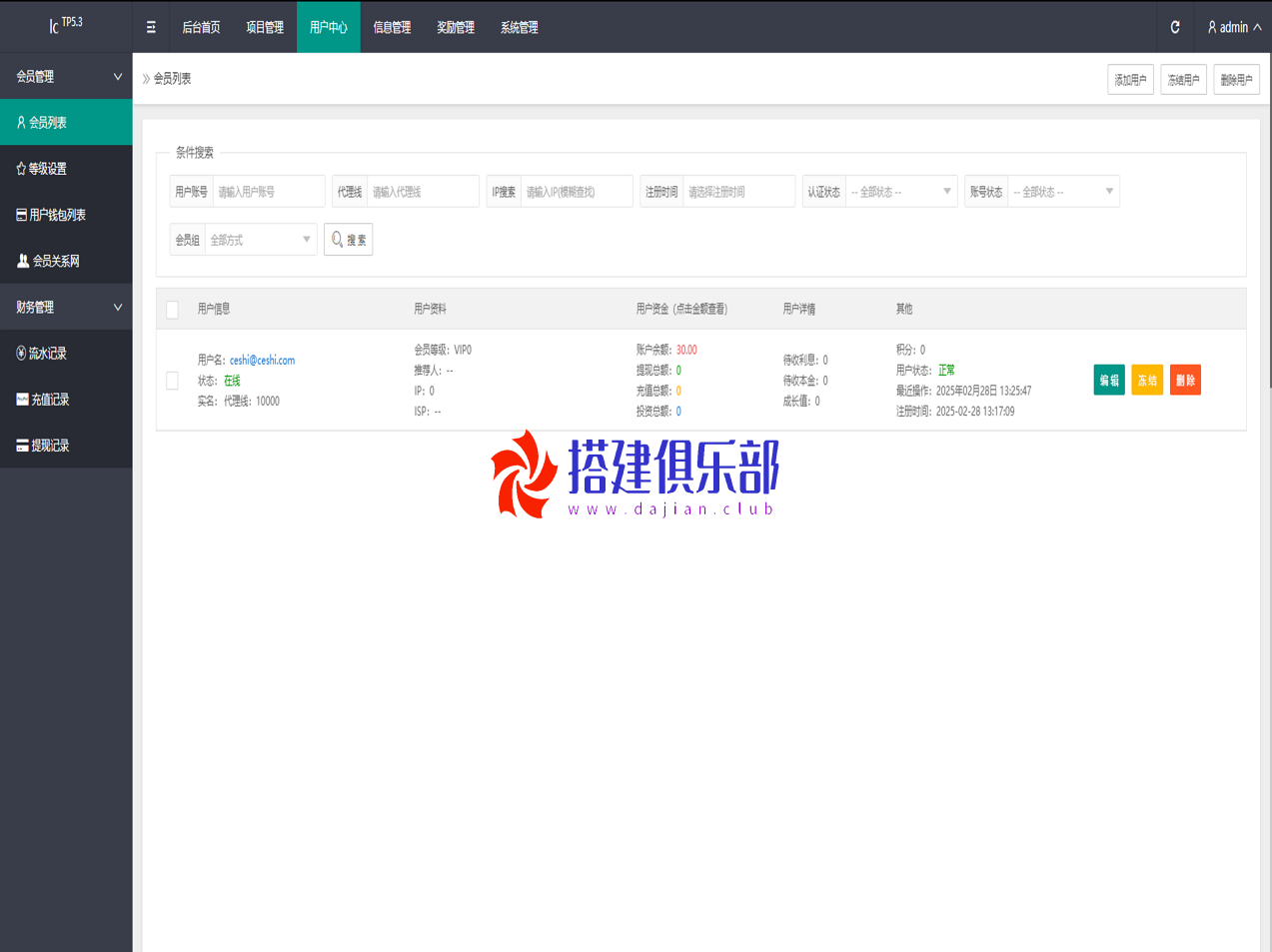Switch to 系统管理 tab

520,27
